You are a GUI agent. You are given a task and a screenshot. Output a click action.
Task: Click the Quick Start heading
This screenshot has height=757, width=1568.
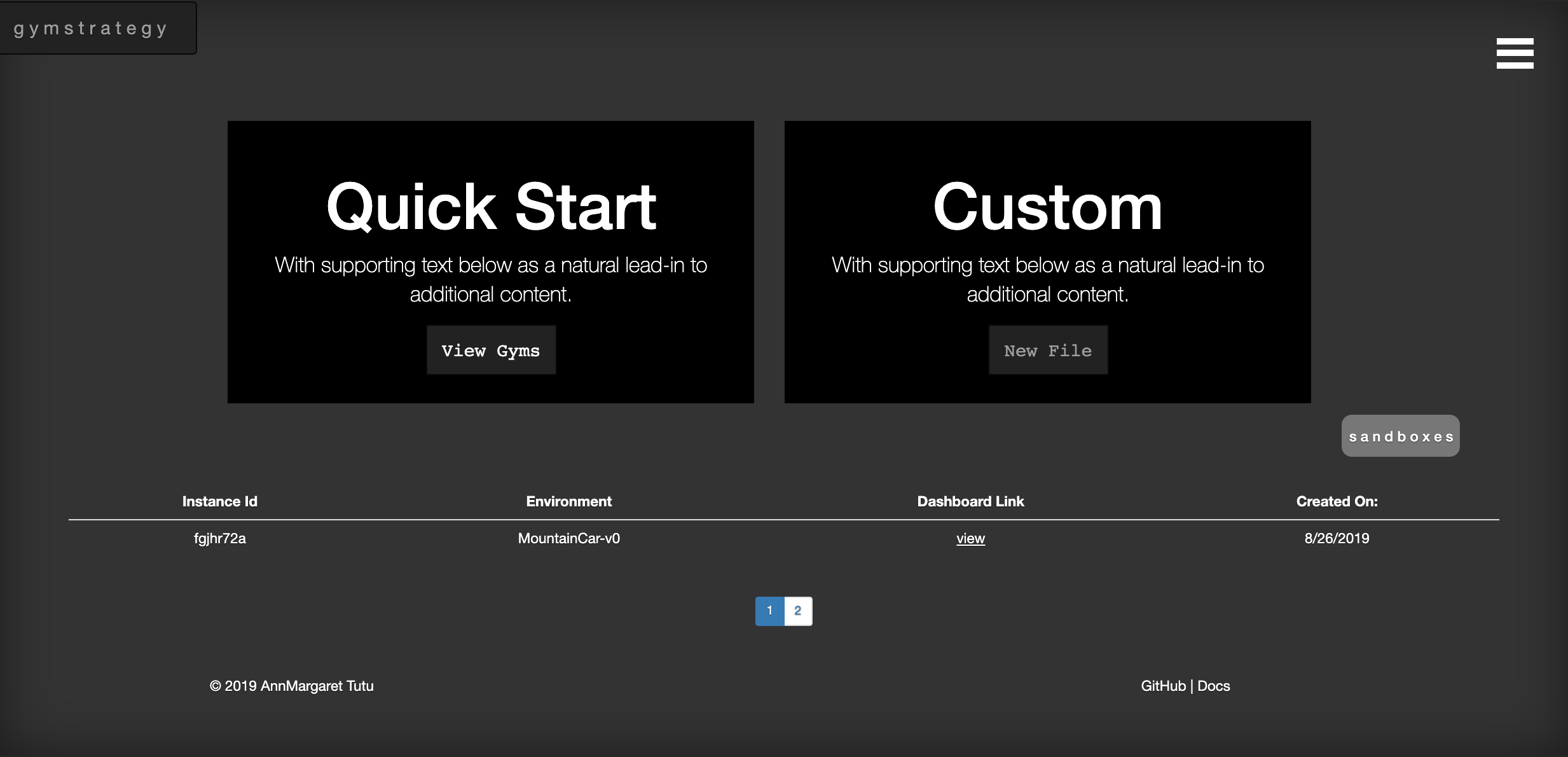[491, 207]
